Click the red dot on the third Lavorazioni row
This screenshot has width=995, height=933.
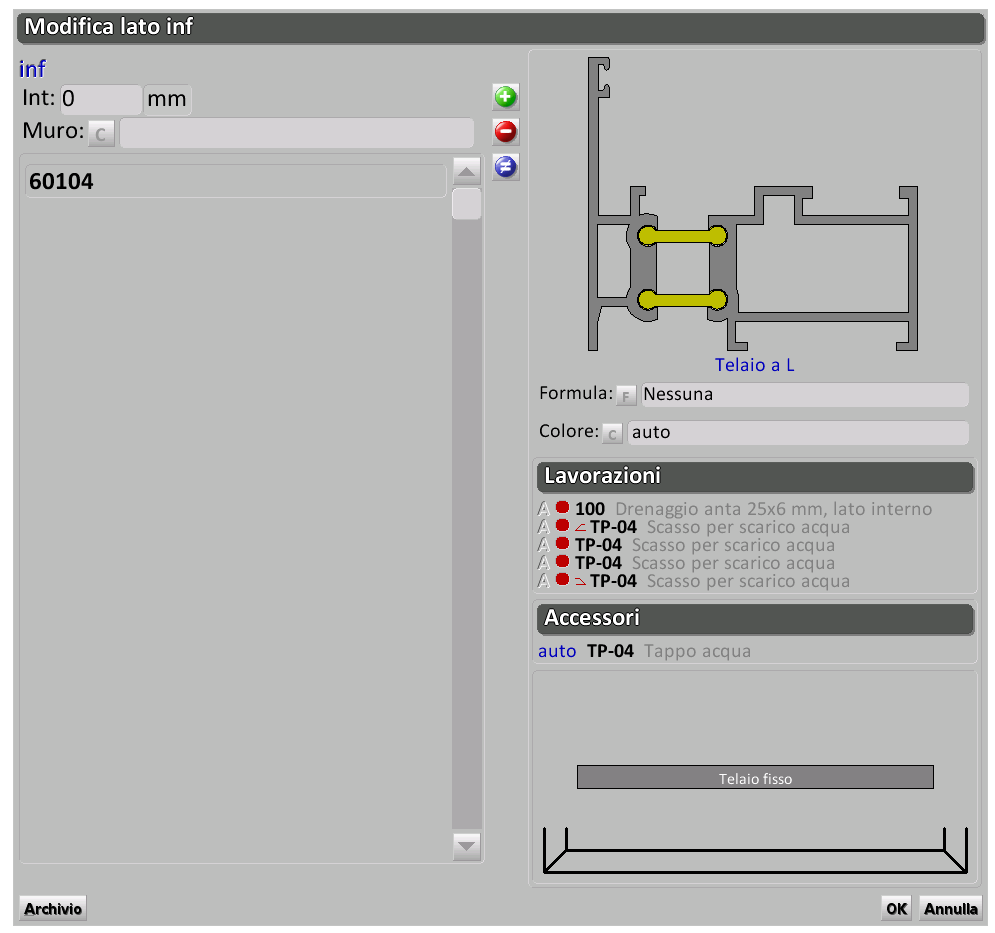point(562,543)
